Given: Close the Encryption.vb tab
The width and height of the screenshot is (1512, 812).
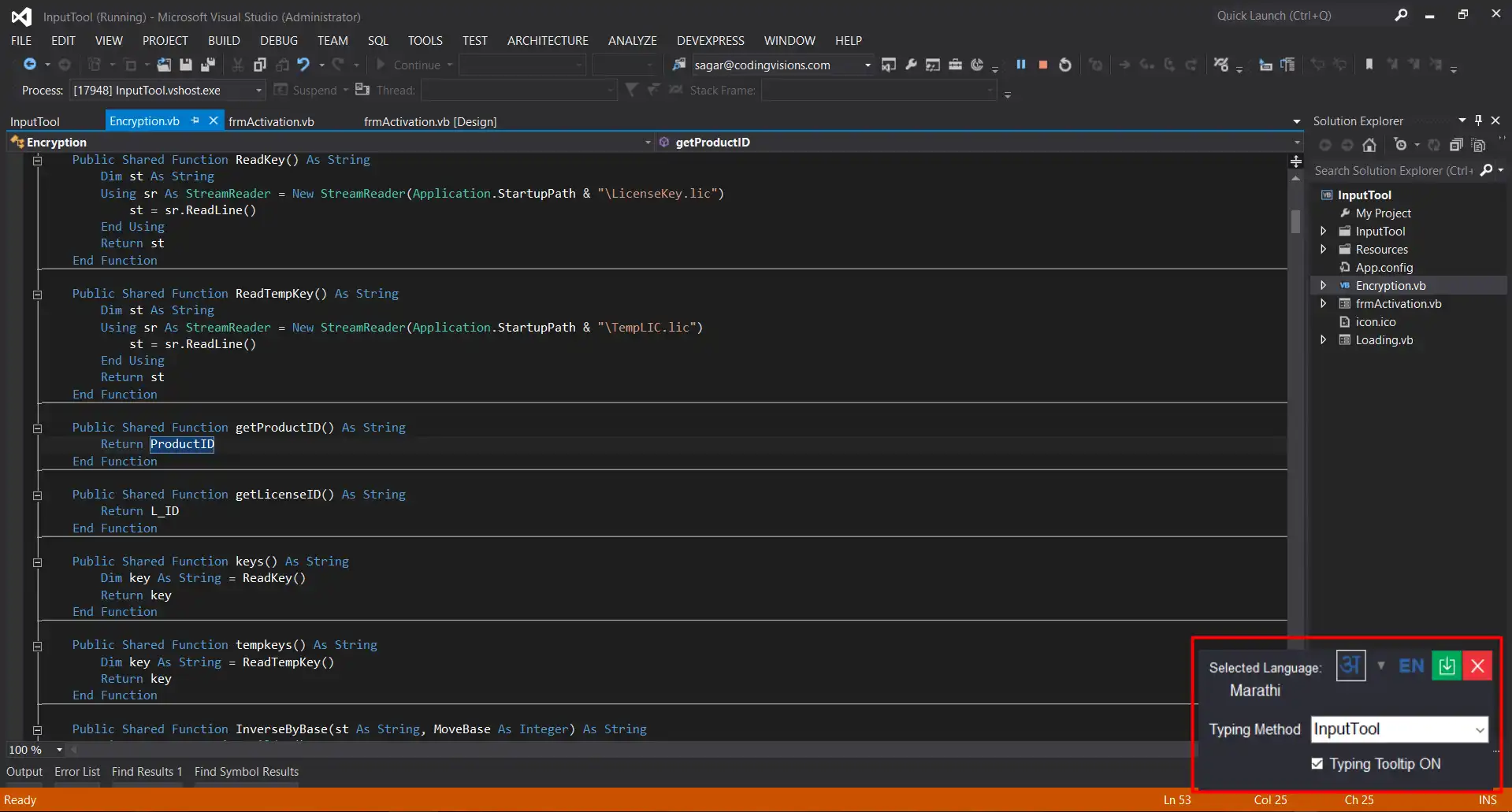Looking at the screenshot, I should coord(213,121).
